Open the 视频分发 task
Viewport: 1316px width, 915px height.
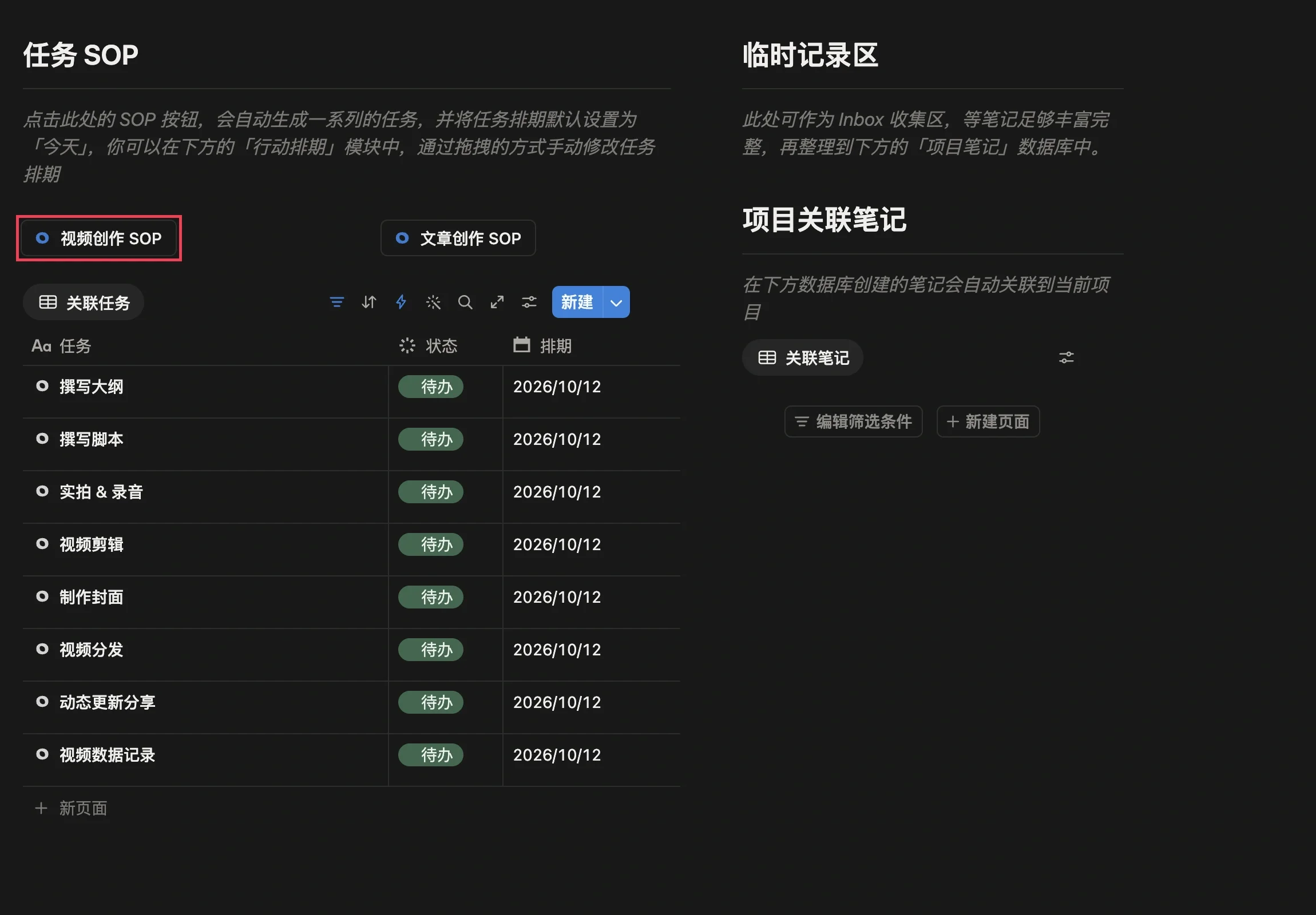click(x=92, y=650)
